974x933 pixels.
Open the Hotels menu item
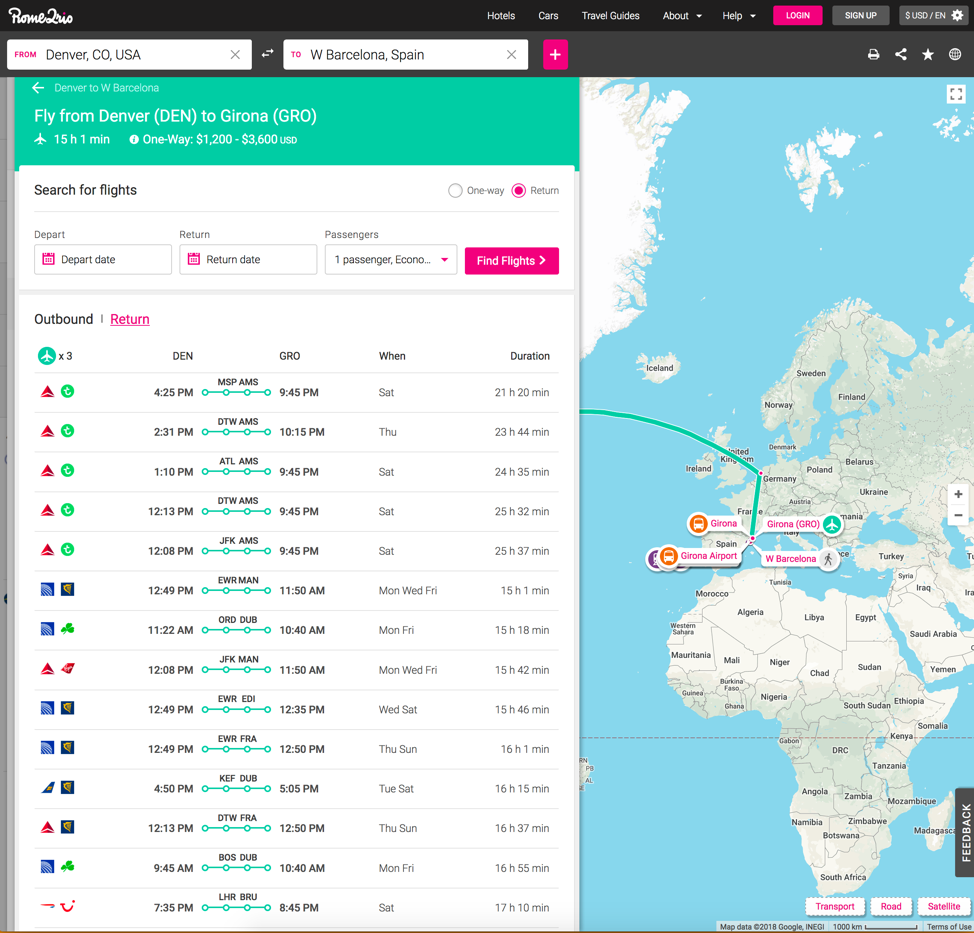501,16
